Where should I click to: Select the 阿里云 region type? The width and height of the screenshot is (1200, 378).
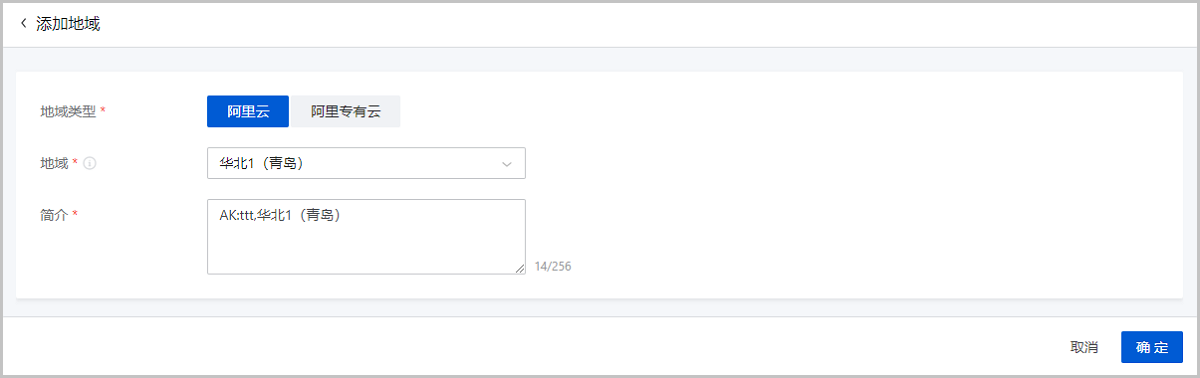pos(248,112)
